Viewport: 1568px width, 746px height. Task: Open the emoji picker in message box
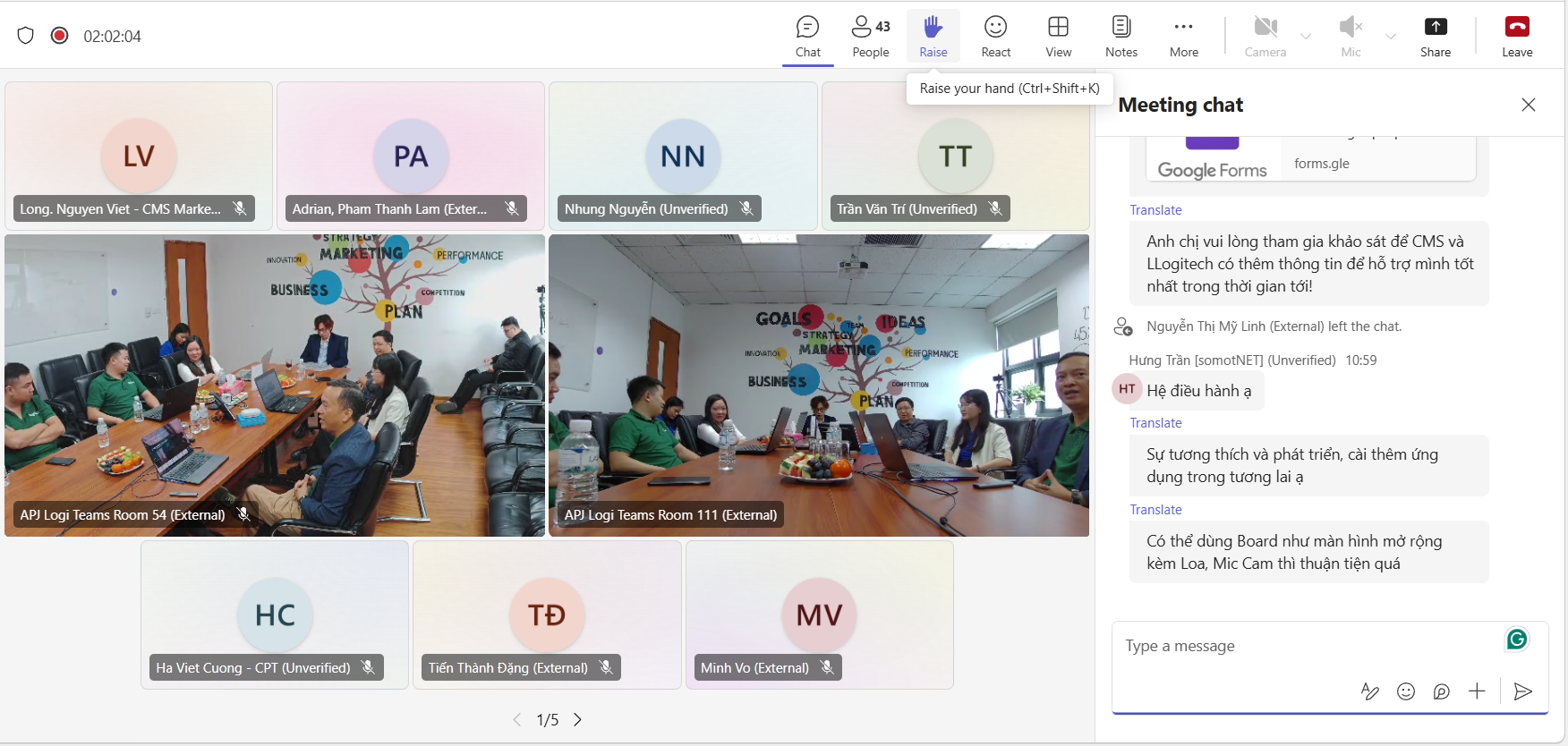pos(1406,691)
